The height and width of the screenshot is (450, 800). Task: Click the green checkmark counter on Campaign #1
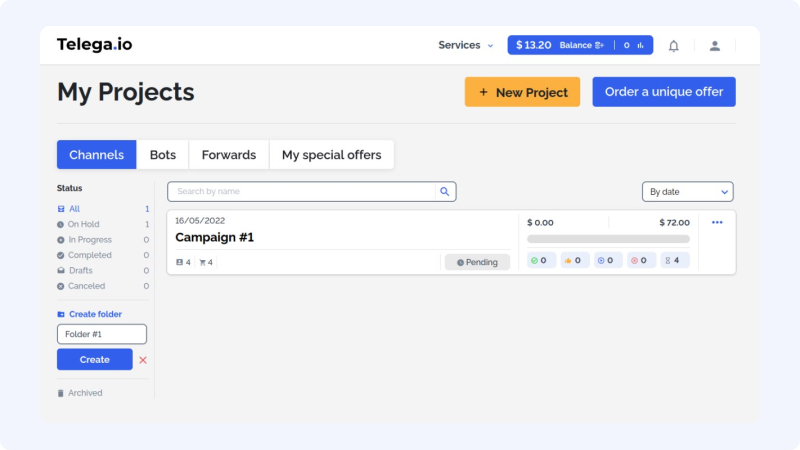tap(540, 261)
